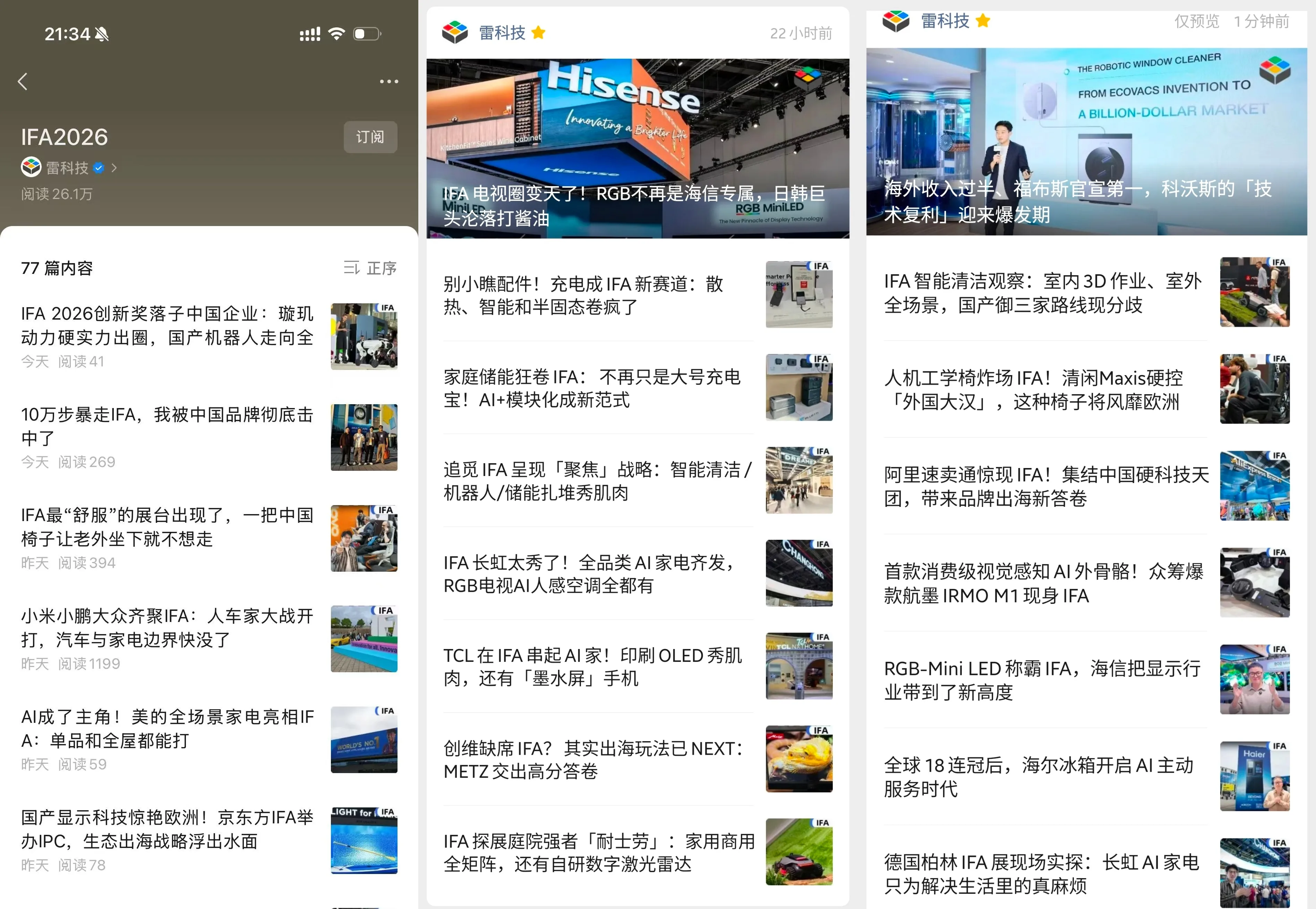The width and height of the screenshot is (1316, 909).
Task: Tap Changhong thumbnail of 长虹太秀了 article
Action: pos(799,573)
